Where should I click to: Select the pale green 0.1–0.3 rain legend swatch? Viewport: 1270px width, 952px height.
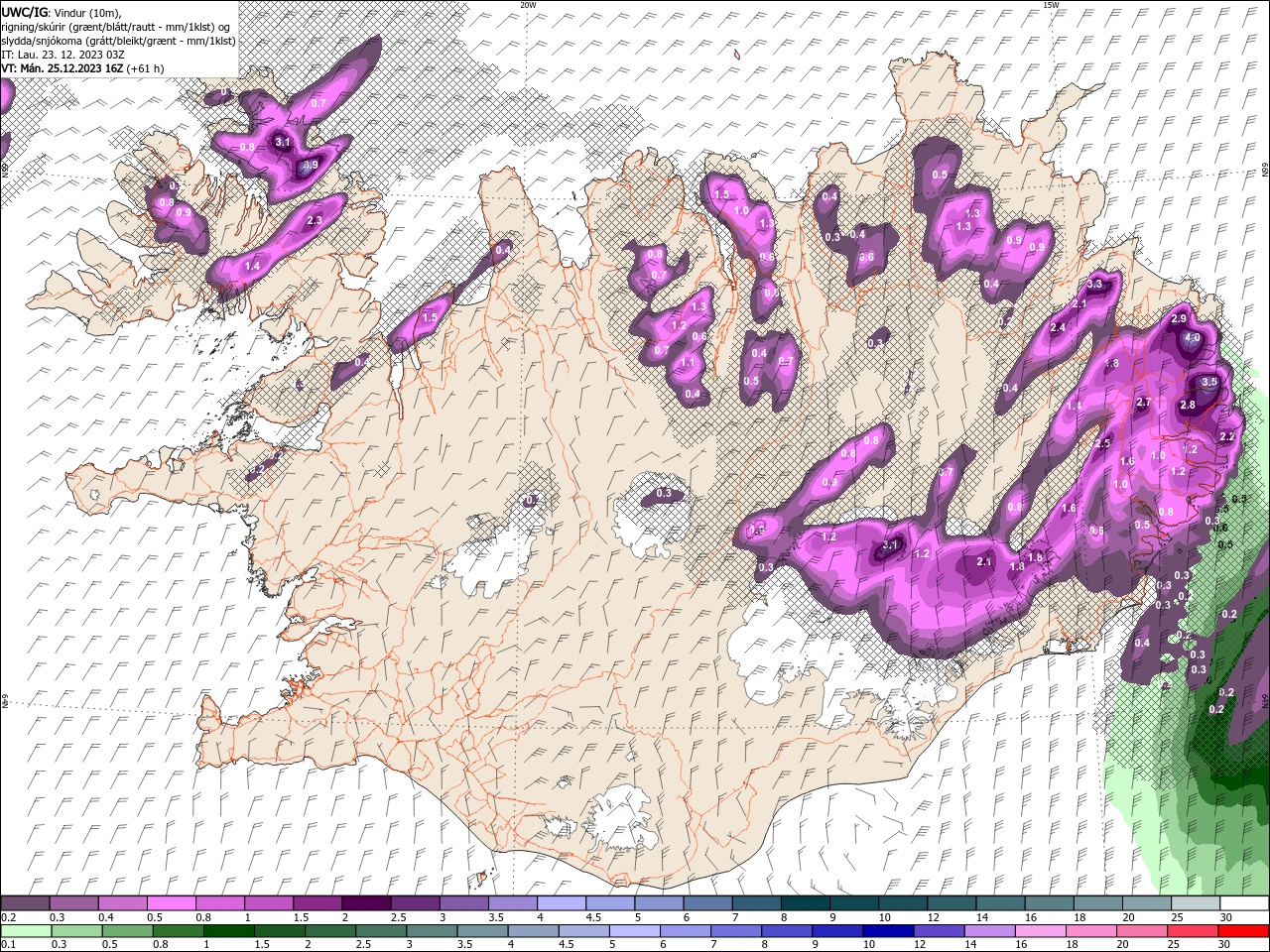(25, 931)
